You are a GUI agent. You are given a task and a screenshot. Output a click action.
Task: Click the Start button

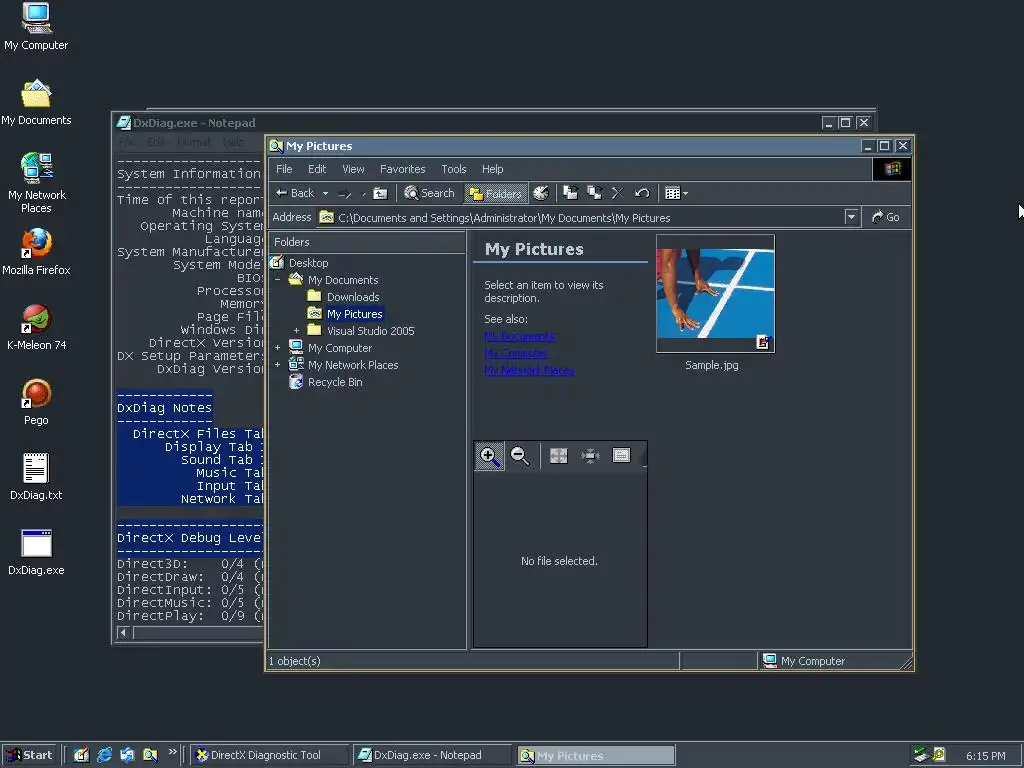pyautogui.click(x=30, y=755)
